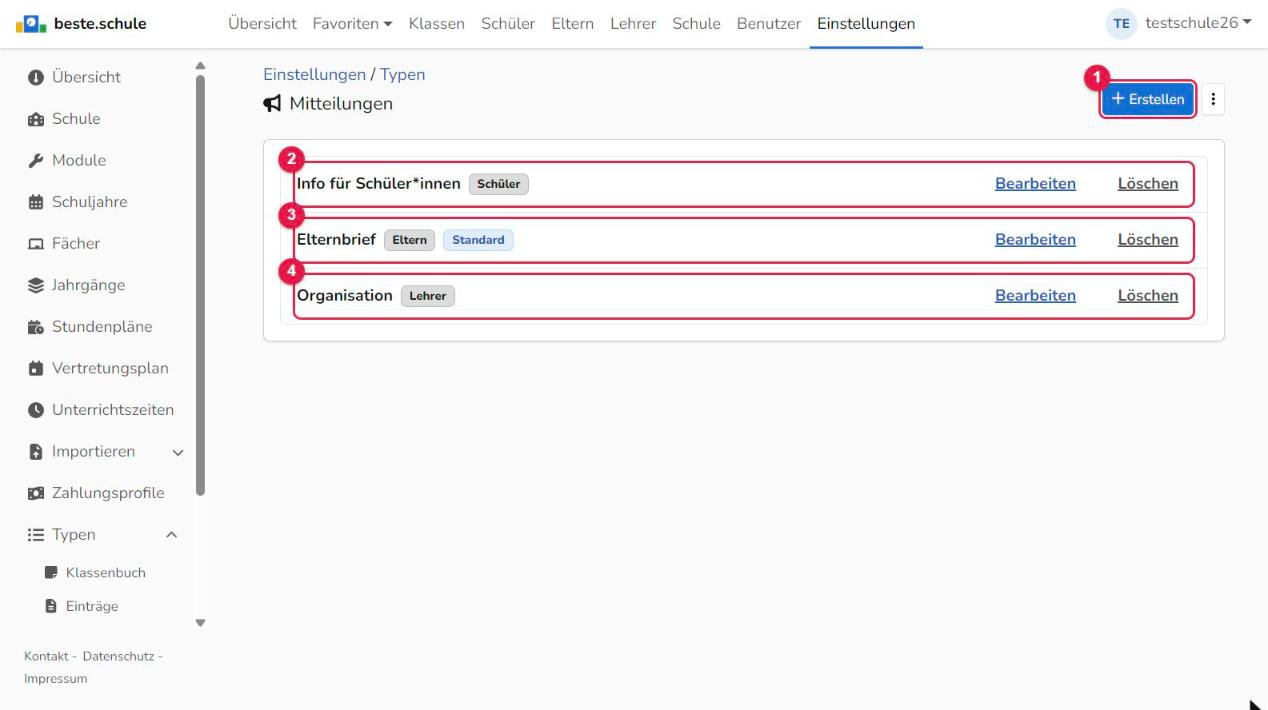Click the blue Erstellen button
Image resolution: width=1268 pixels, height=710 pixels.
coord(1148,99)
